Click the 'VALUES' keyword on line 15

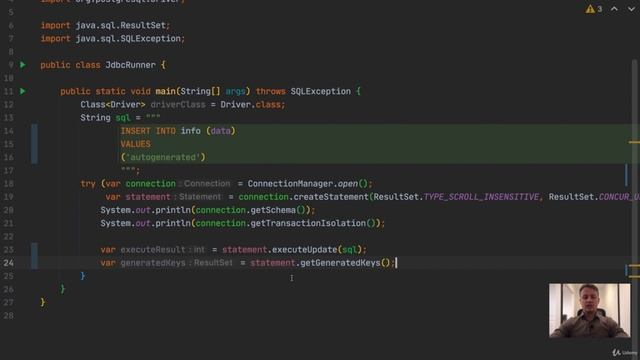136,144
